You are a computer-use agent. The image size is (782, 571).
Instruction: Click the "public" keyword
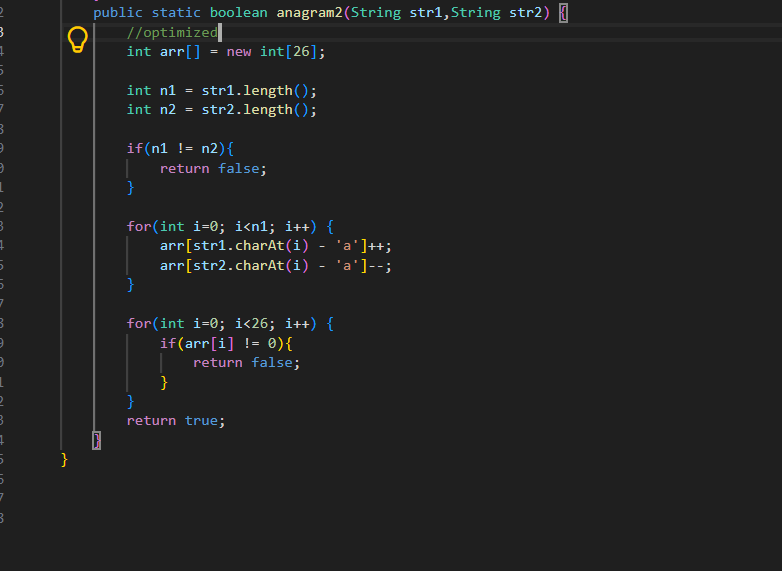click(118, 12)
